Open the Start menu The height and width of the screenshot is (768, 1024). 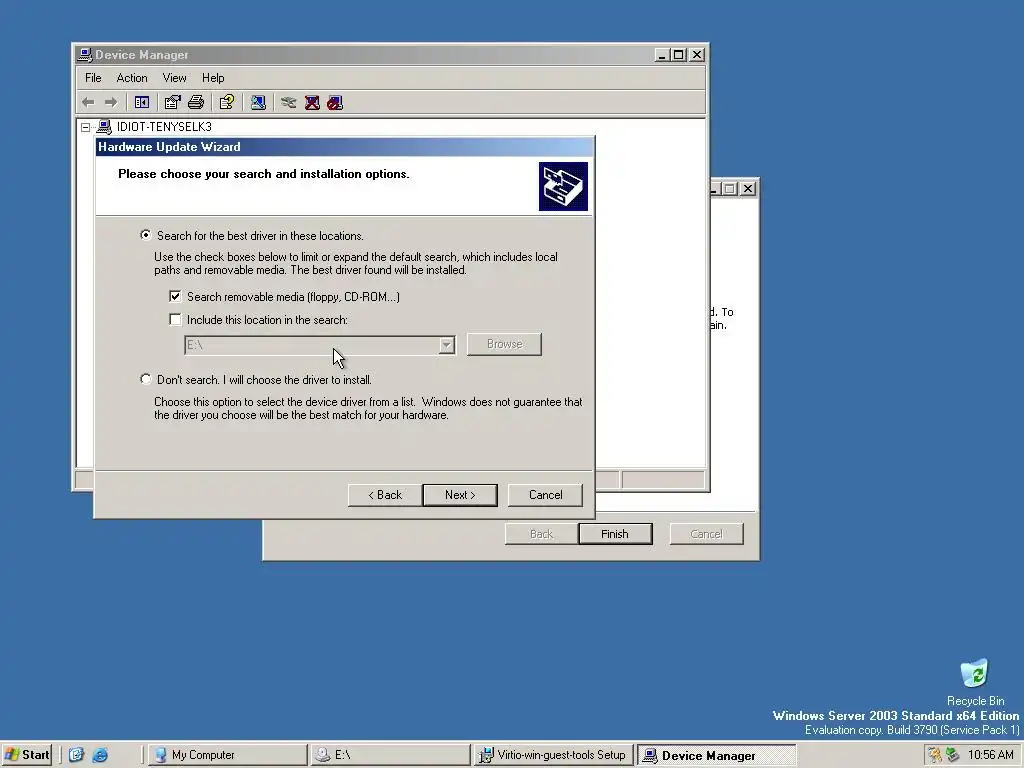[27, 755]
